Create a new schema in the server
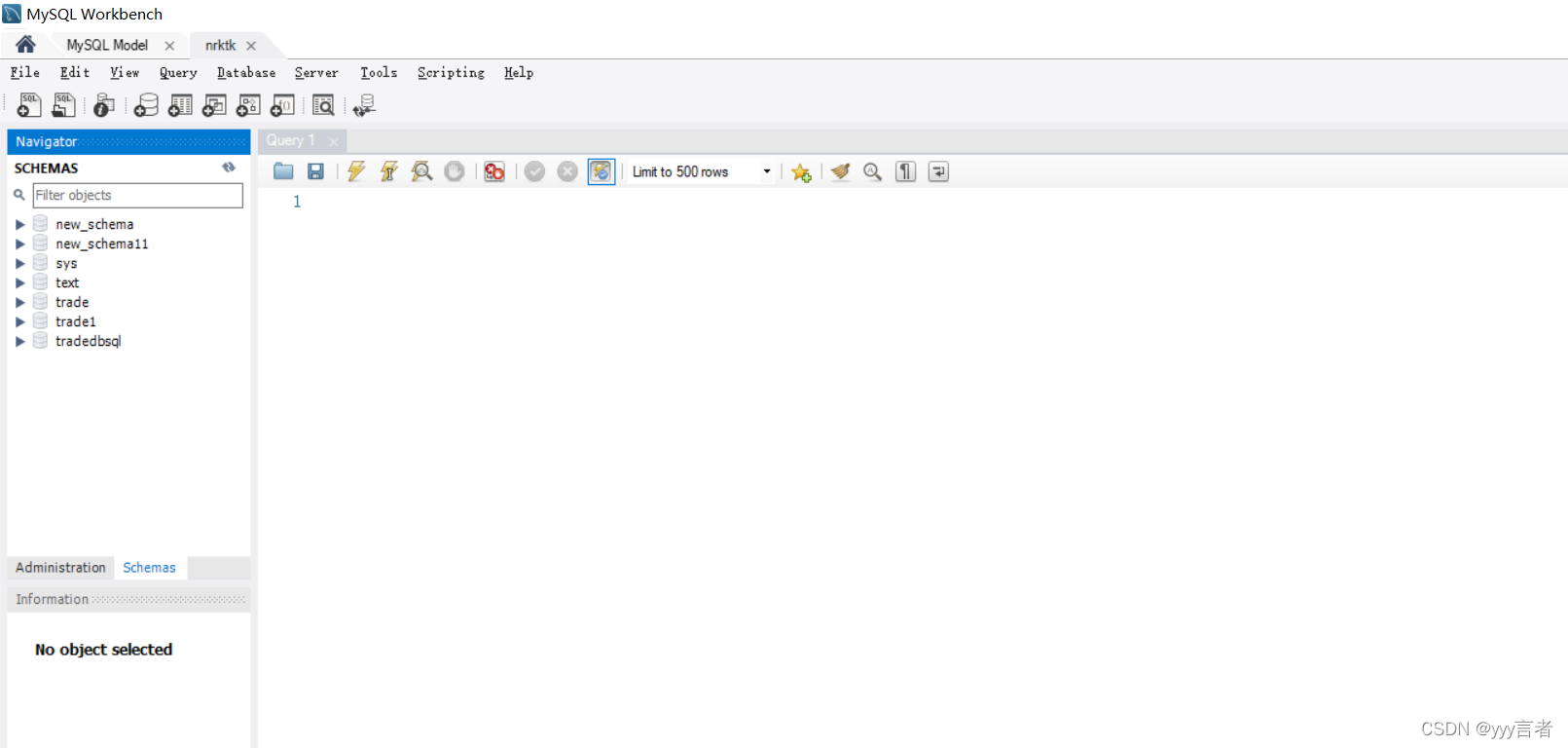The image size is (1568, 748). (146, 105)
